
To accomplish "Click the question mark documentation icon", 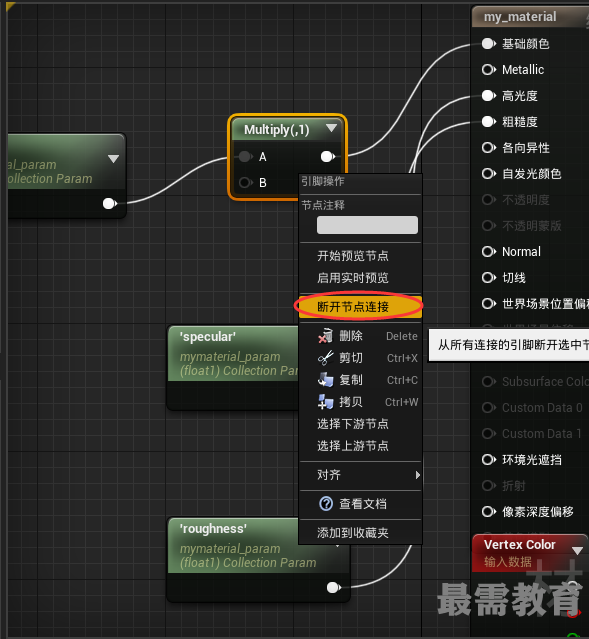I will click(x=326, y=504).
